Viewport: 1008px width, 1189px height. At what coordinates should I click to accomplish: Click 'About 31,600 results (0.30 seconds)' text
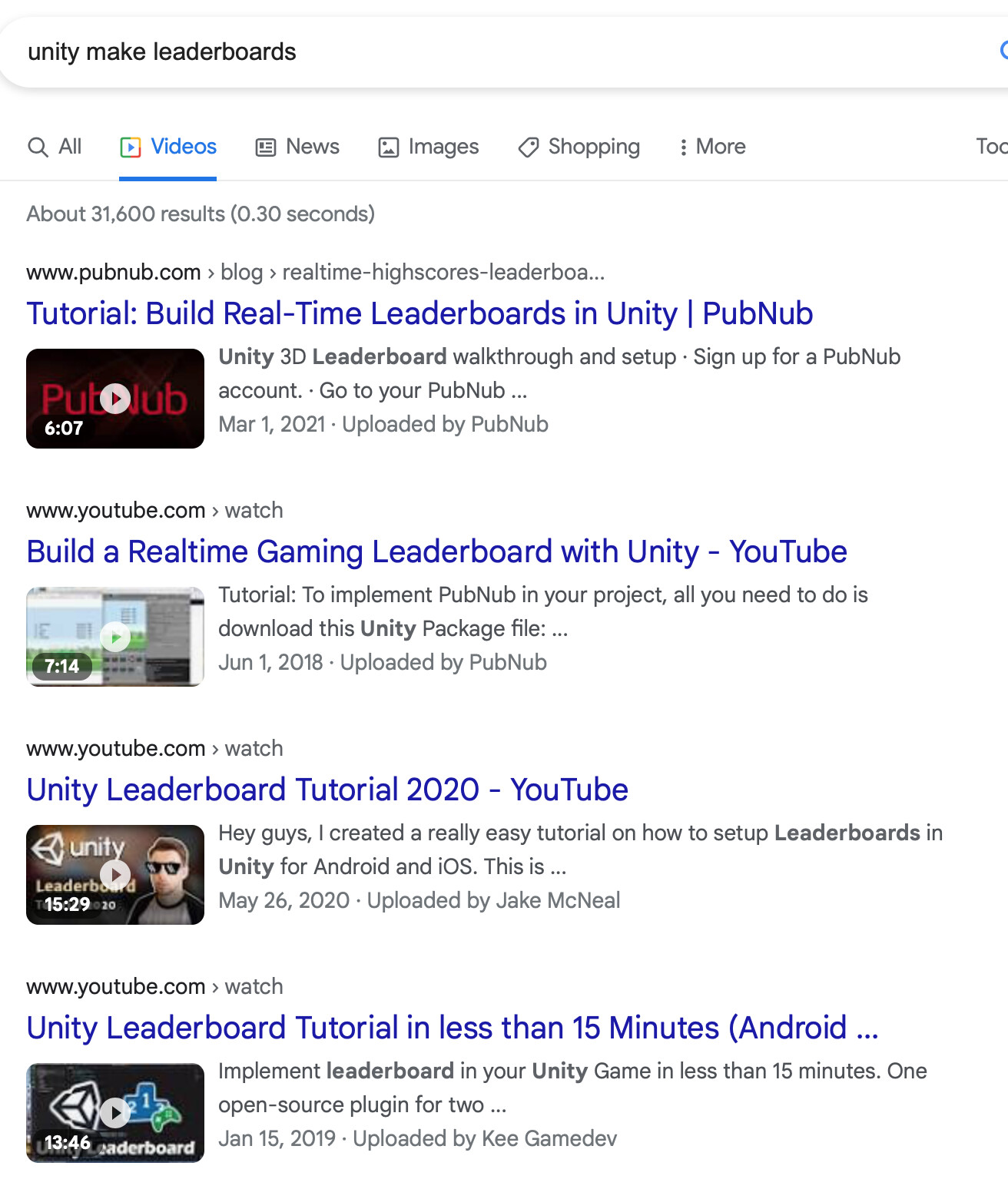[x=201, y=214]
